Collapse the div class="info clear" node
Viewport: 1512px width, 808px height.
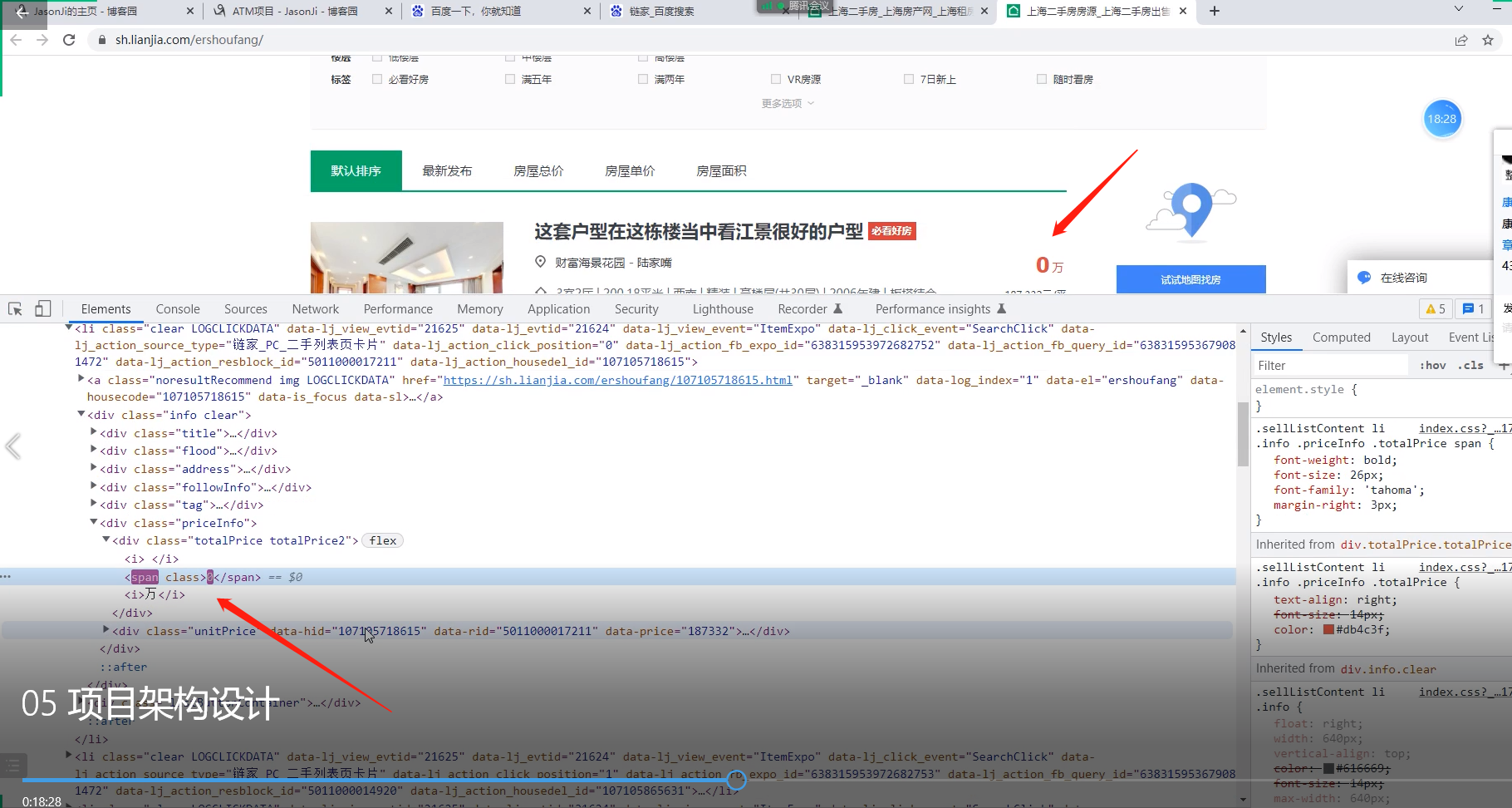click(x=81, y=414)
